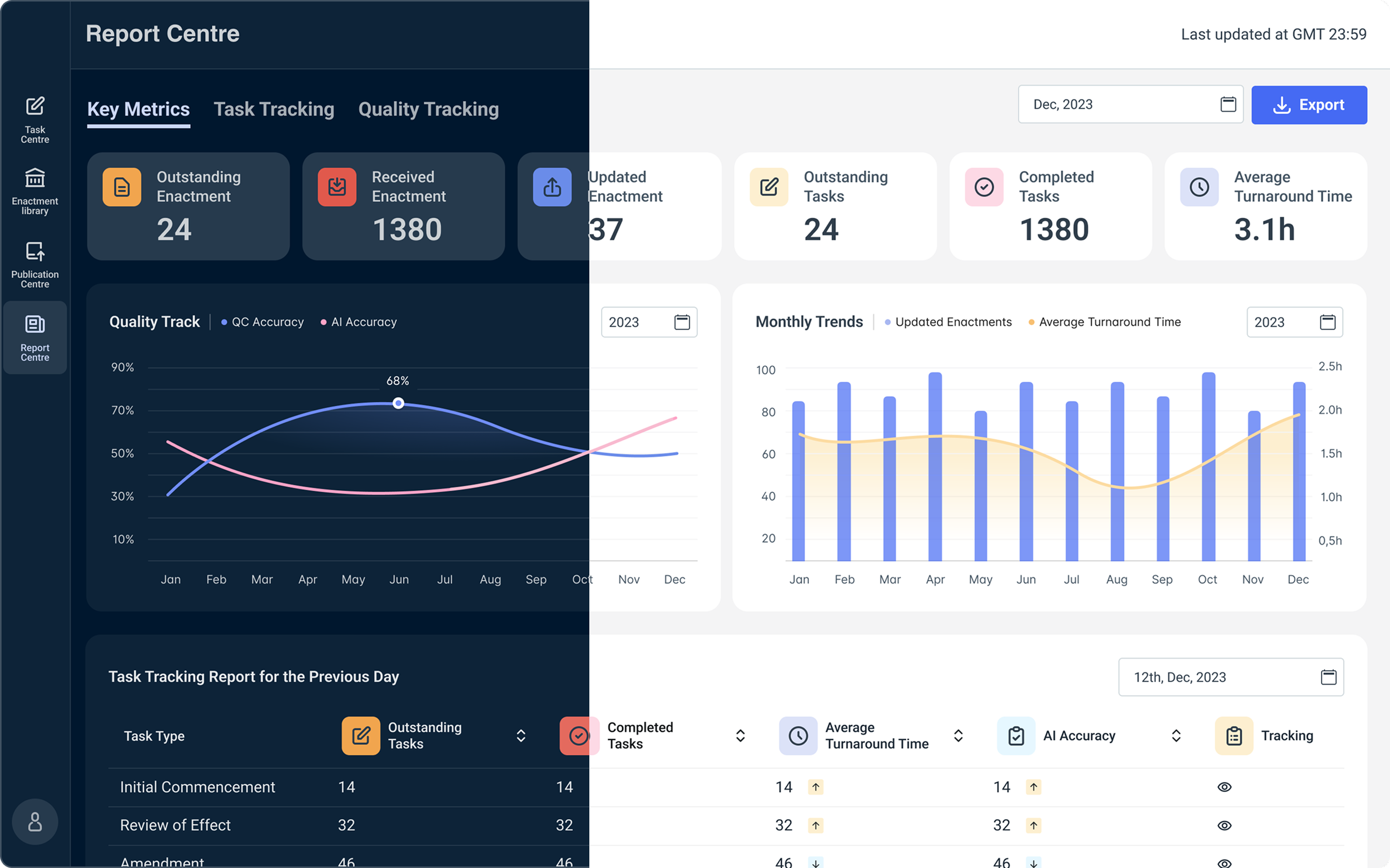Open the Dec, 2023 date field
Screen dimensions: 1390x868
coord(1130,104)
